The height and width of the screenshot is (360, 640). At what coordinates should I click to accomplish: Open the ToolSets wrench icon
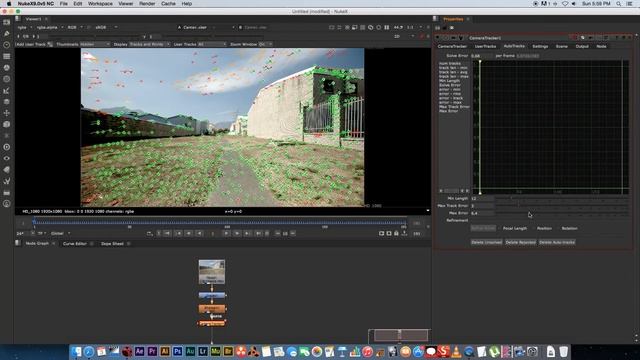coord(7,181)
